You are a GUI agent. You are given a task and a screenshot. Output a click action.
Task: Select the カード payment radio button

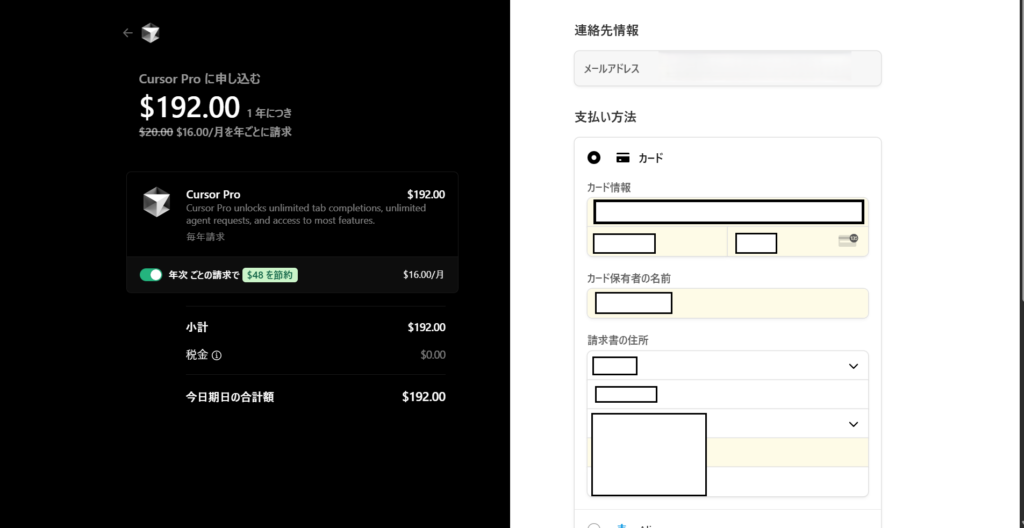[x=594, y=158]
